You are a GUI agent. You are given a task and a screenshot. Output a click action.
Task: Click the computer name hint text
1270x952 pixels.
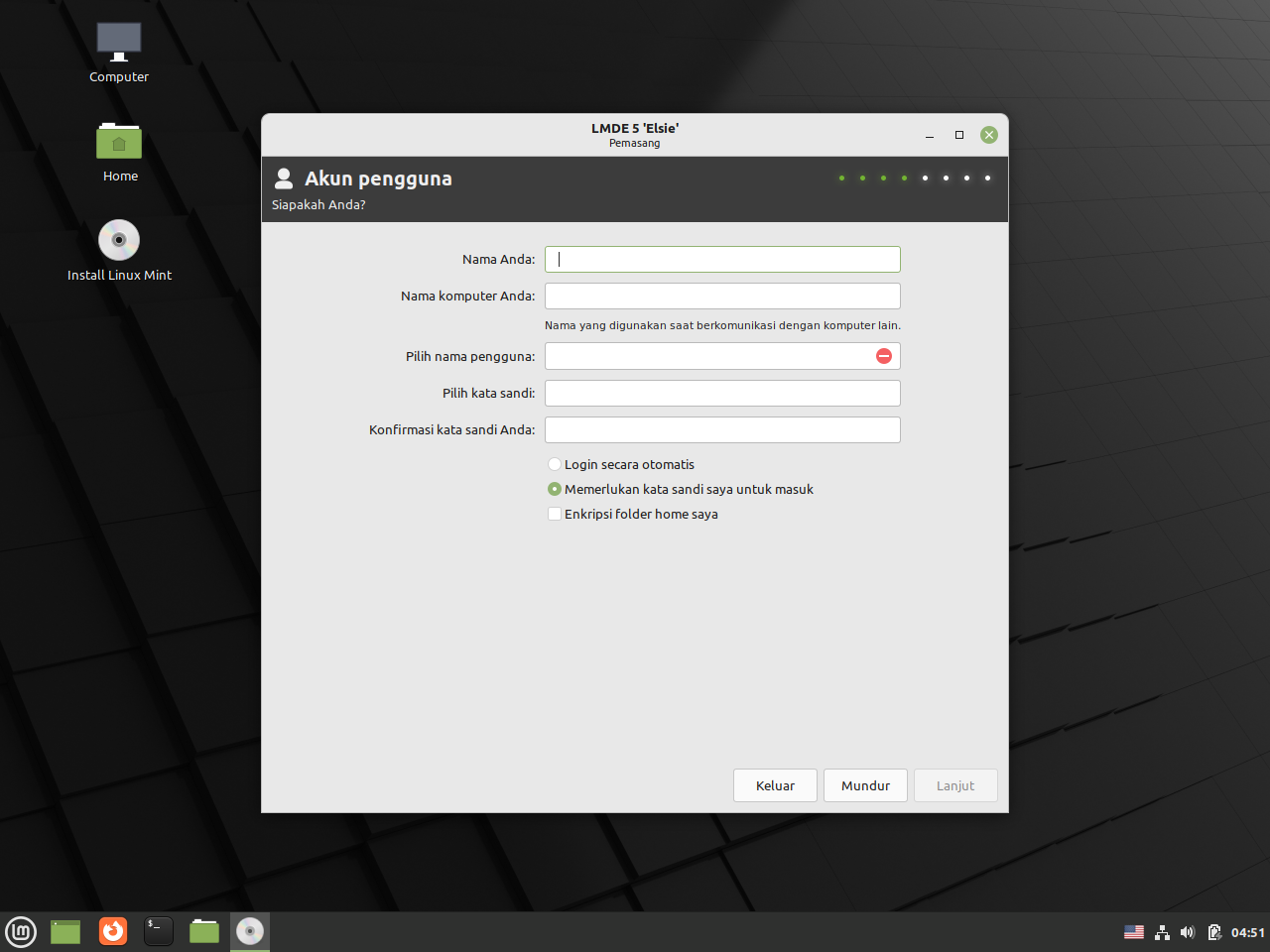[722, 325]
